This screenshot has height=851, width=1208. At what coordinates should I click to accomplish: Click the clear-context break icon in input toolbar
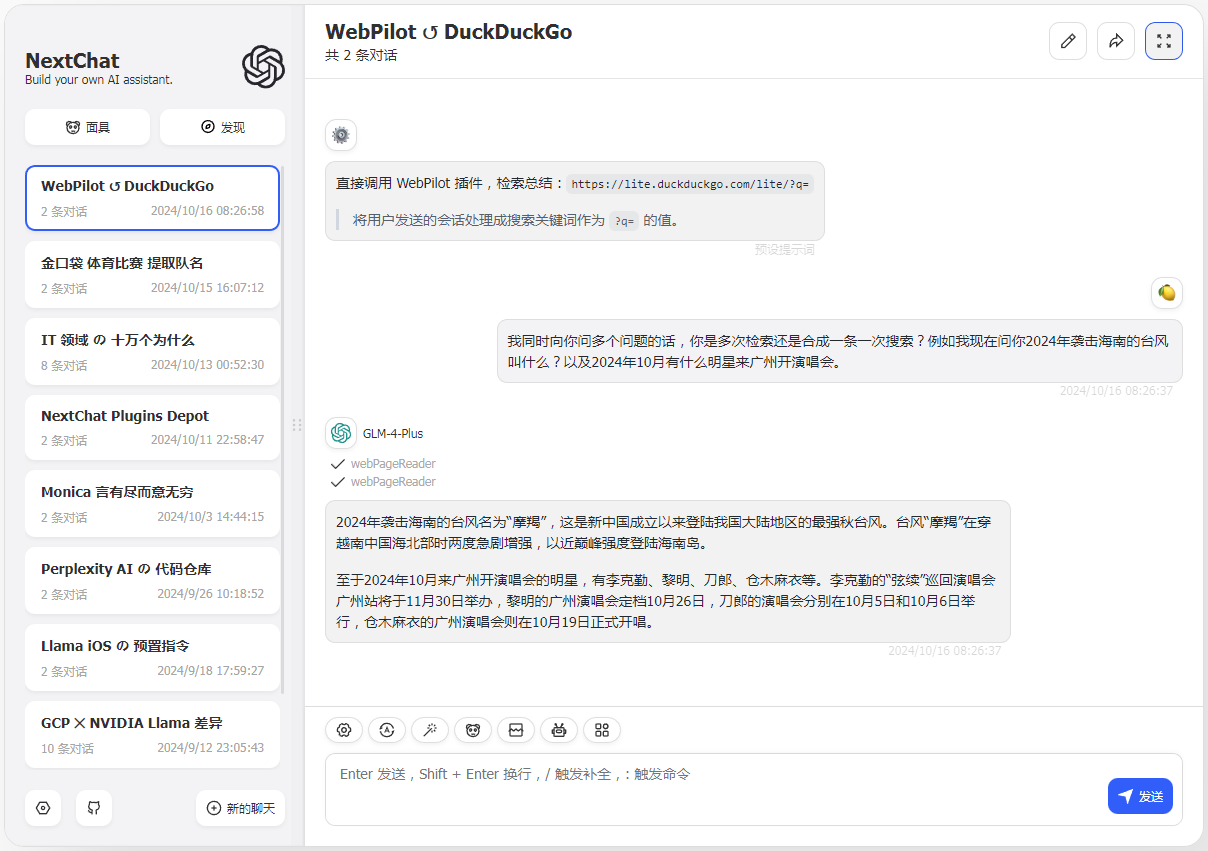click(516, 730)
